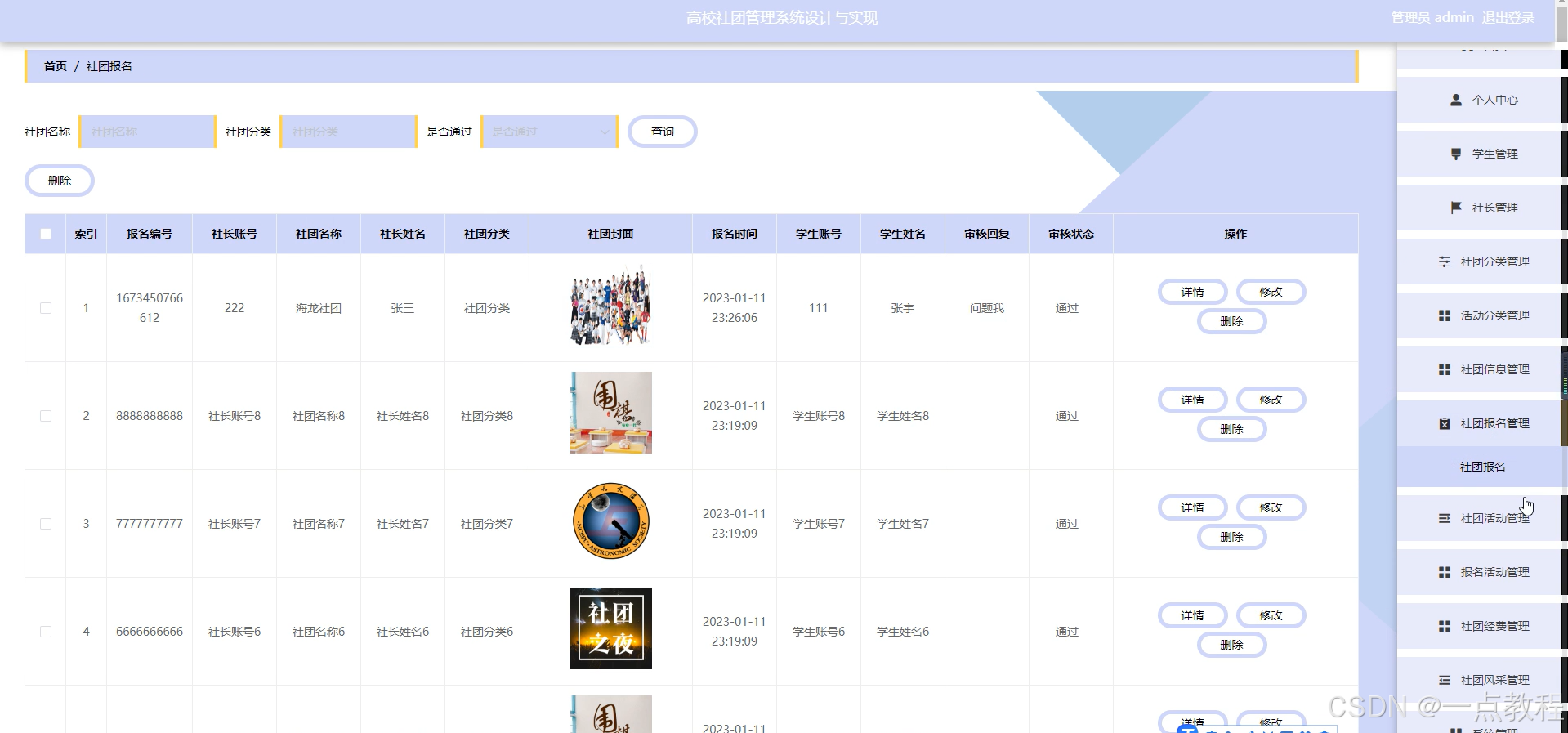Click 修改 for the 社团名称8 row
Viewport: 1568px width, 733px height.
click(1271, 400)
